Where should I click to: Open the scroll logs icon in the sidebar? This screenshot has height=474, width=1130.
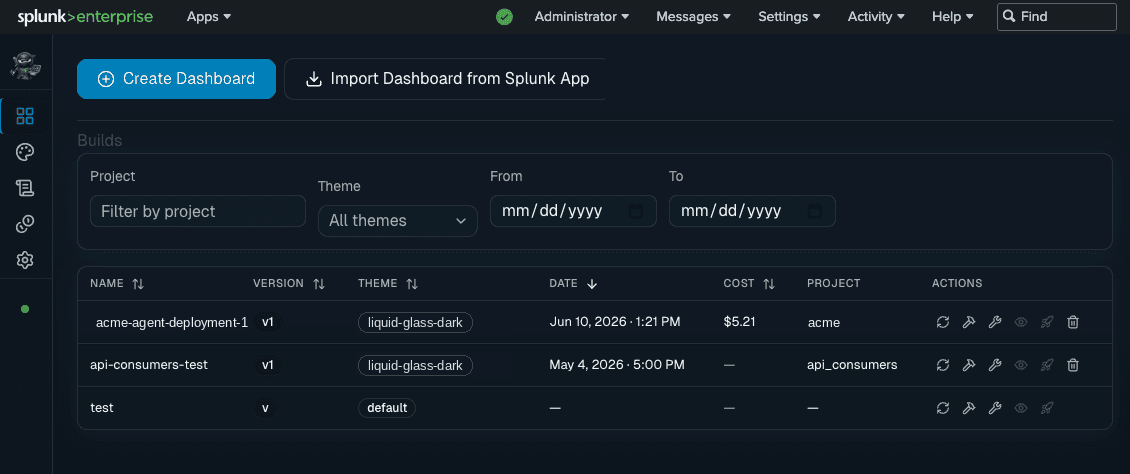25,188
